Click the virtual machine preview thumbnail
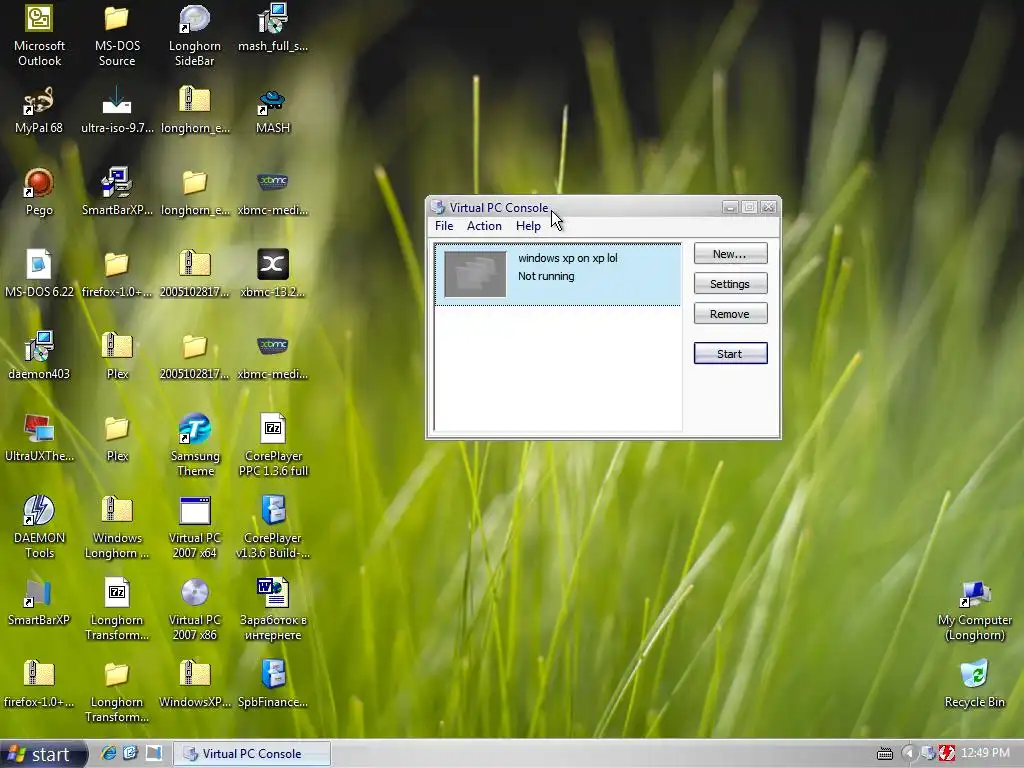 tap(475, 274)
